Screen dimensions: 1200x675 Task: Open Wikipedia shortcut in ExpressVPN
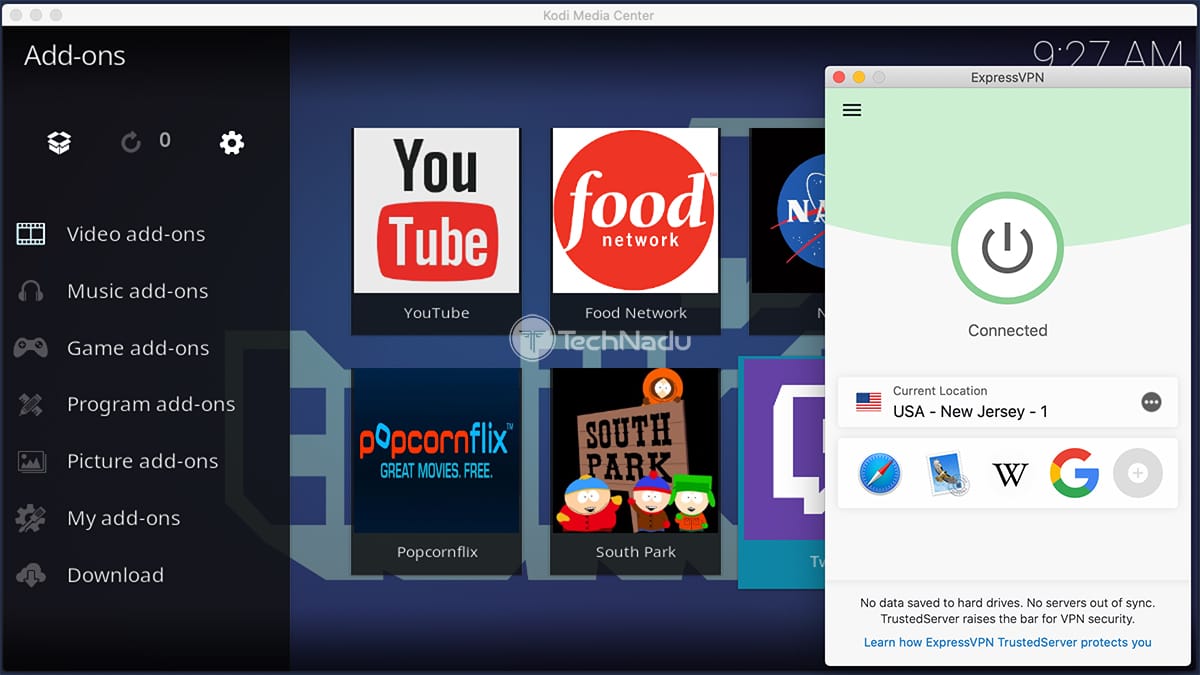(x=1010, y=474)
